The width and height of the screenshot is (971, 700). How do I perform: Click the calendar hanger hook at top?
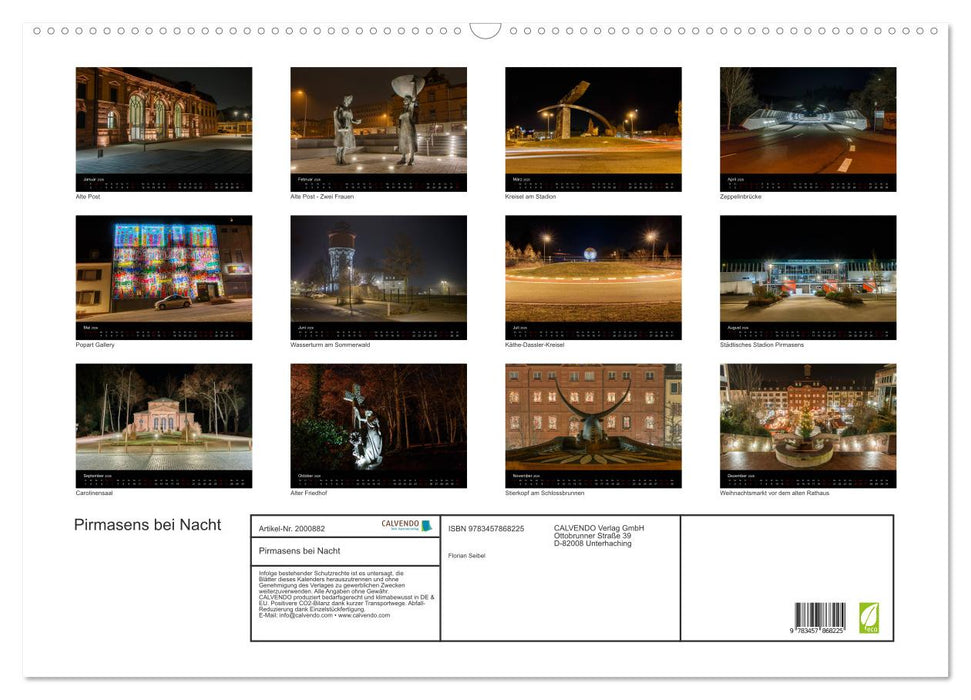coord(485,31)
